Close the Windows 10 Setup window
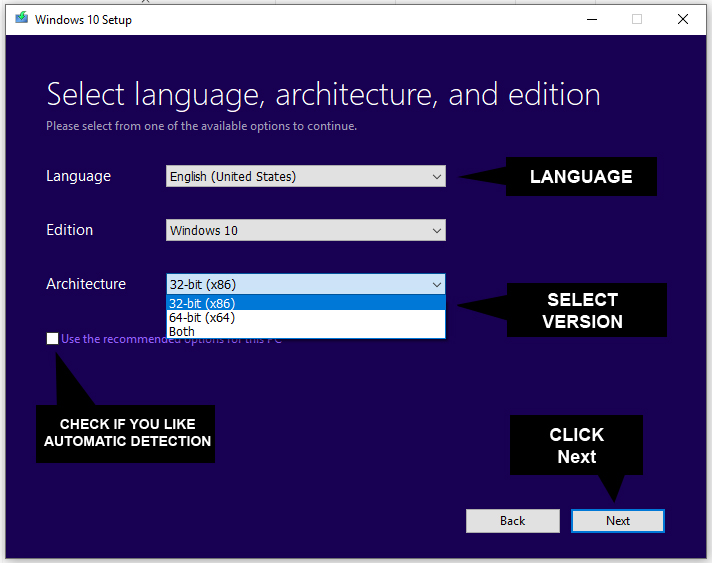This screenshot has width=712, height=563. (682, 20)
